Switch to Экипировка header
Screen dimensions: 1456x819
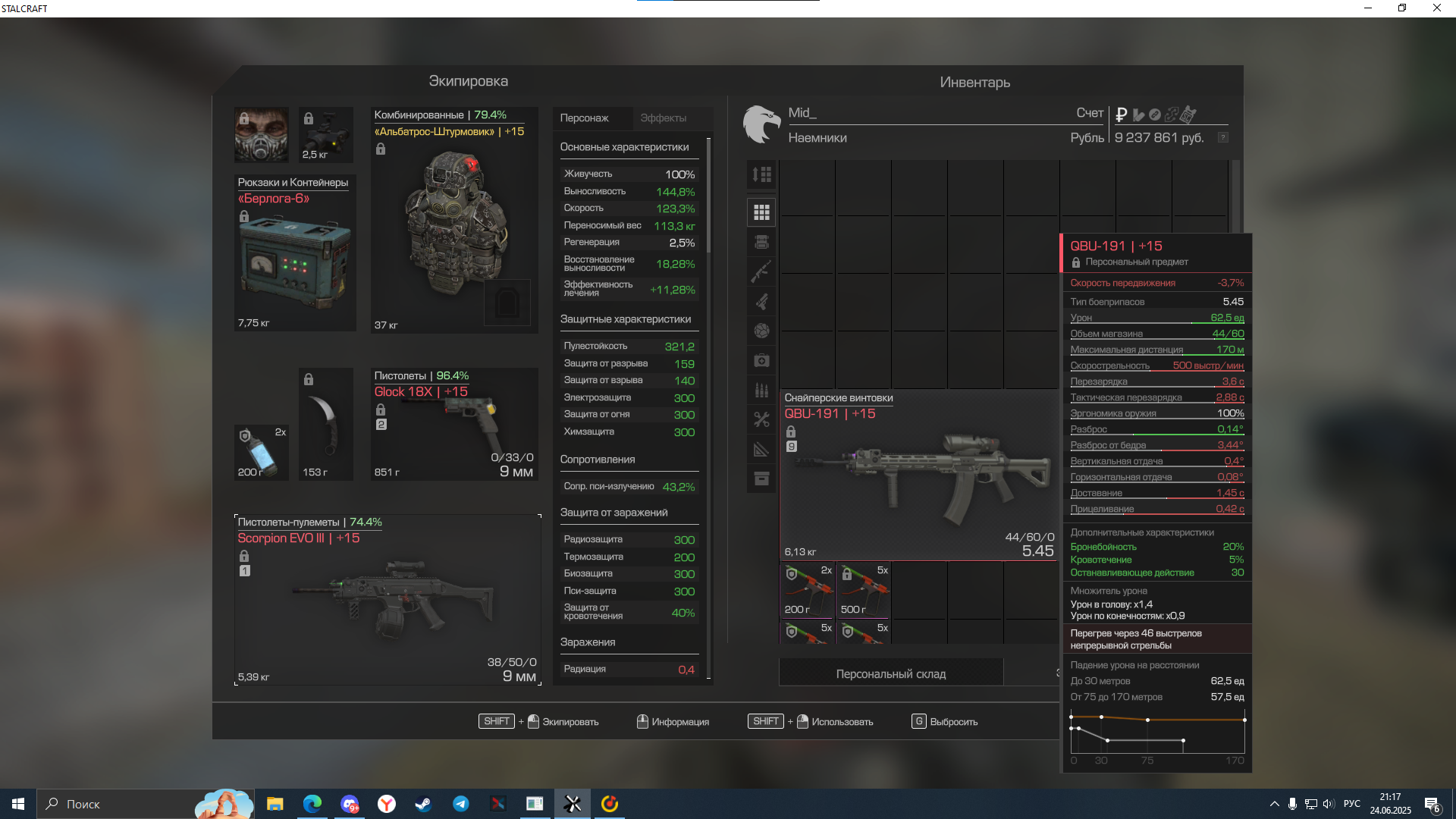[x=468, y=81]
